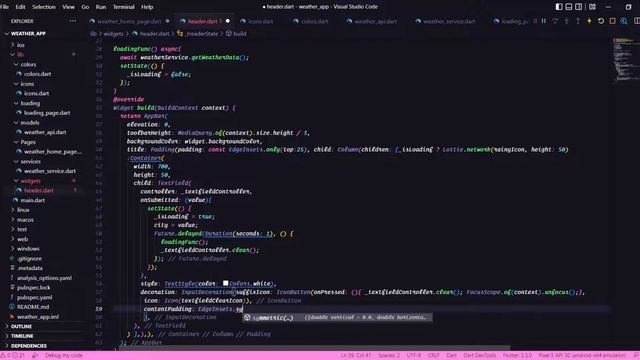The width and height of the screenshot is (640, 360).
Task: Open the Selection menu
Action: pyautogui.click(x=44, y=7)
